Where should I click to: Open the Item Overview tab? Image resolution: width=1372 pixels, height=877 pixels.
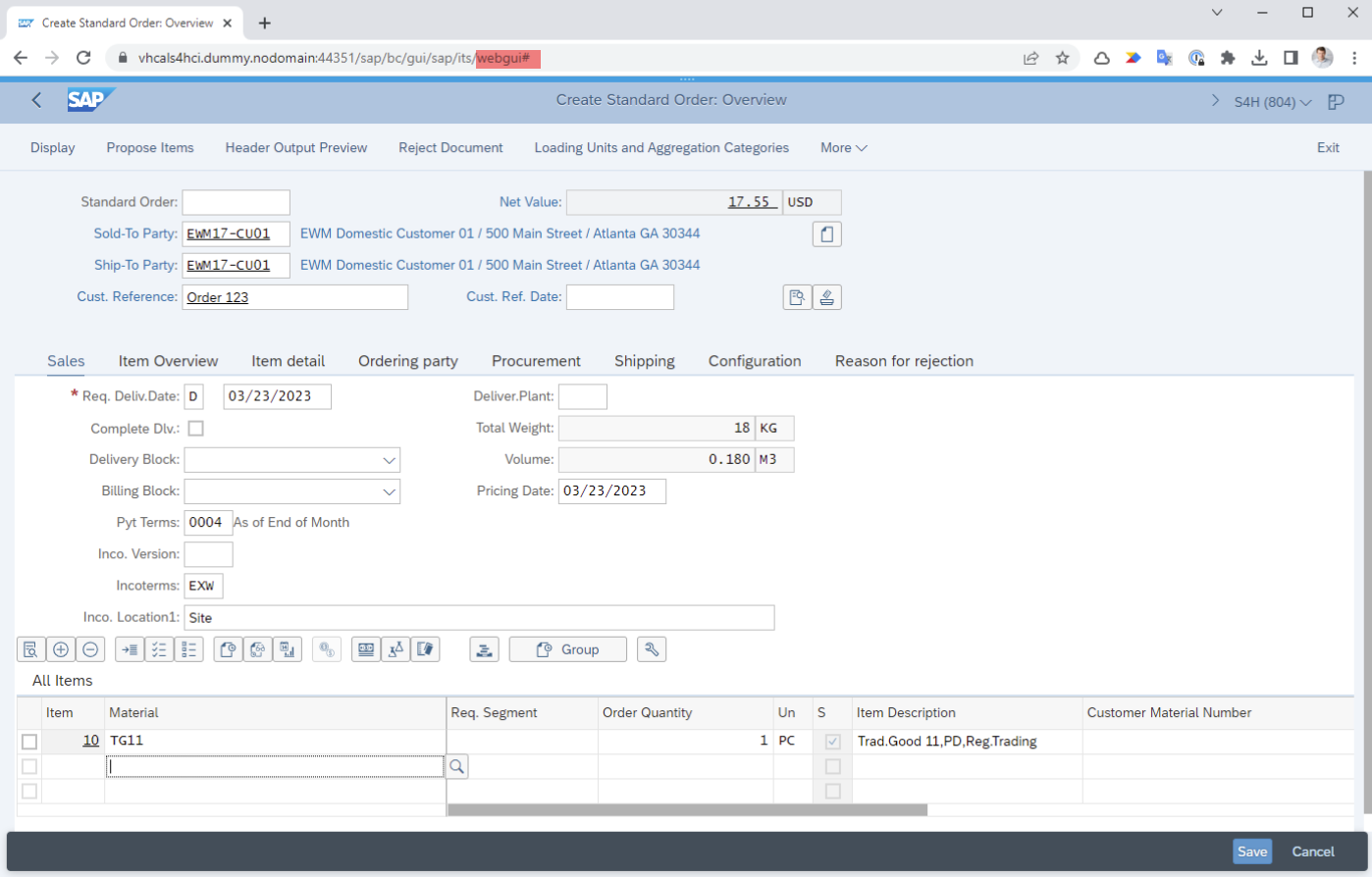(x=167, y=360)
